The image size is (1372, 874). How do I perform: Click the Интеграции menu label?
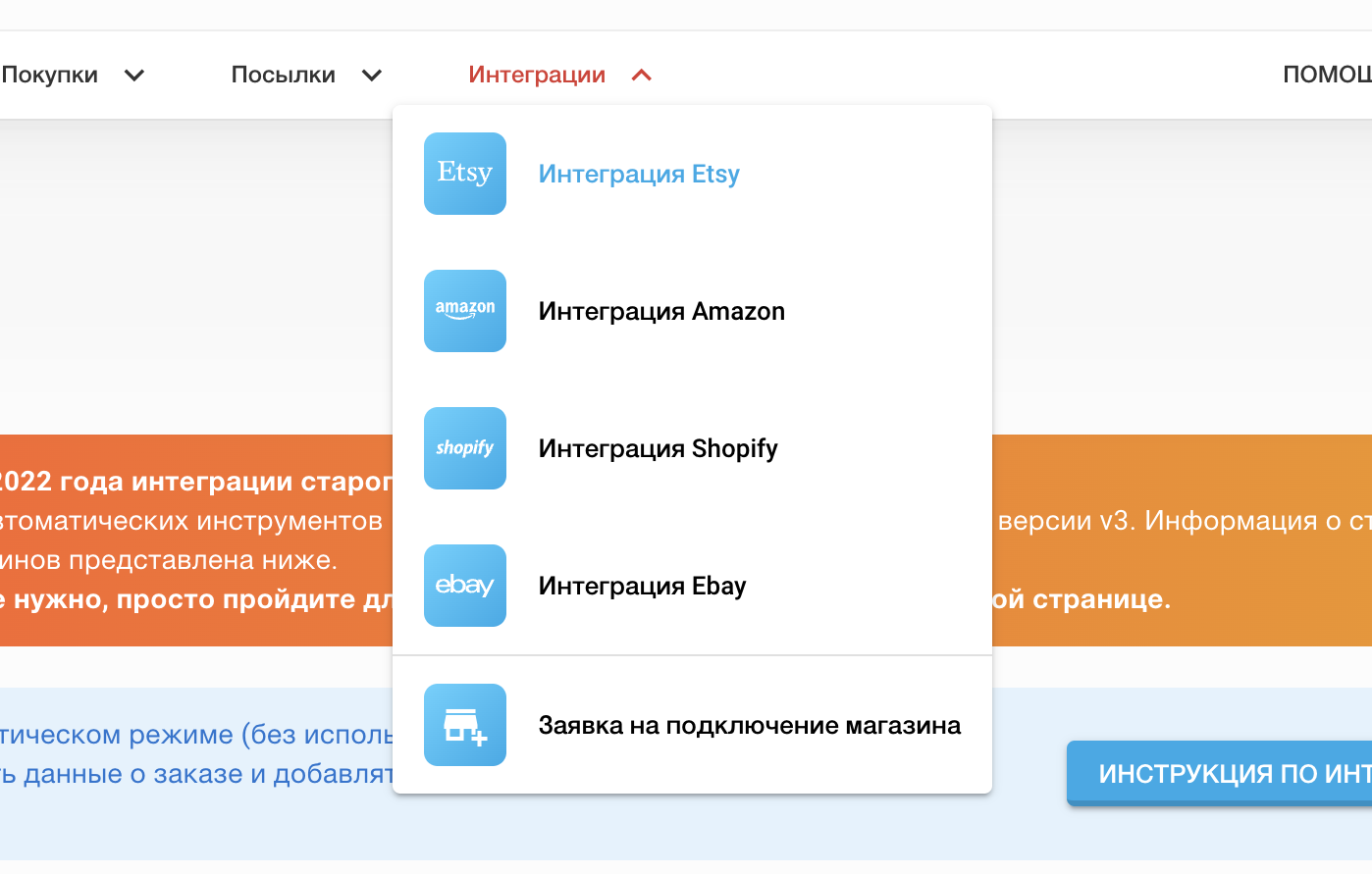click(x=537, y=75)
